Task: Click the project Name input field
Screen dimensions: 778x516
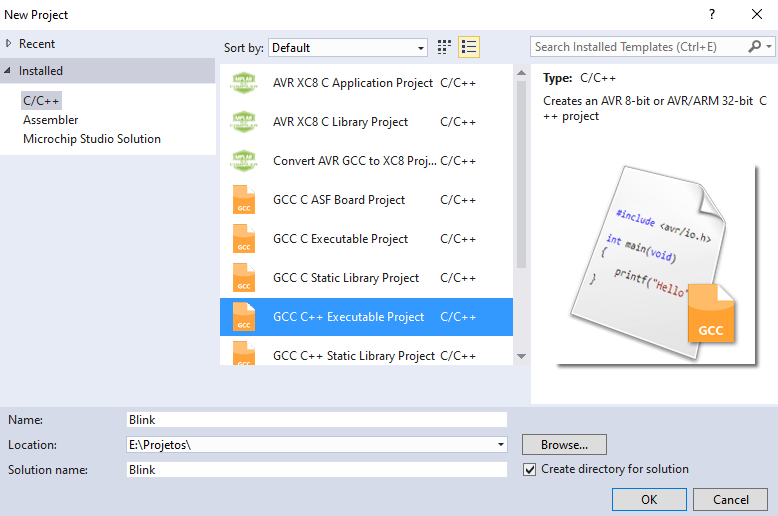Action: (317, 420)
